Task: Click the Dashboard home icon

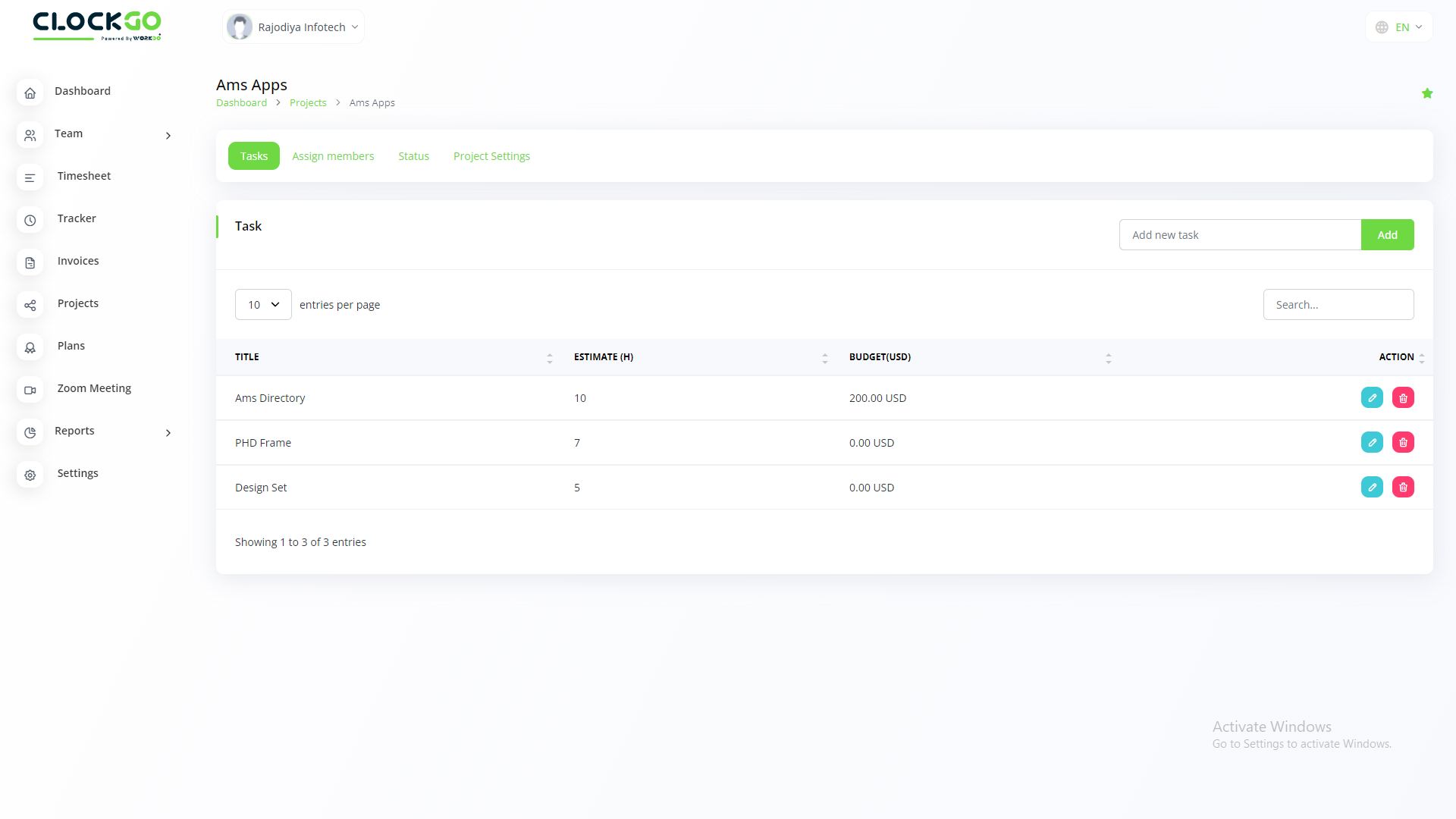Action: point(30,93)
